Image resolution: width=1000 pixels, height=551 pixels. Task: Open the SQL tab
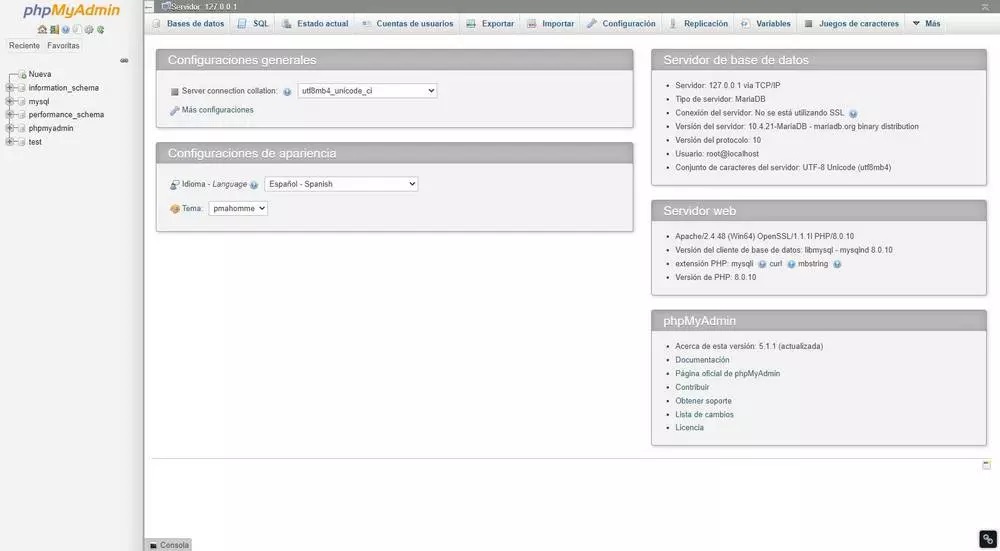pyautogui.click(x=253, y=24)
